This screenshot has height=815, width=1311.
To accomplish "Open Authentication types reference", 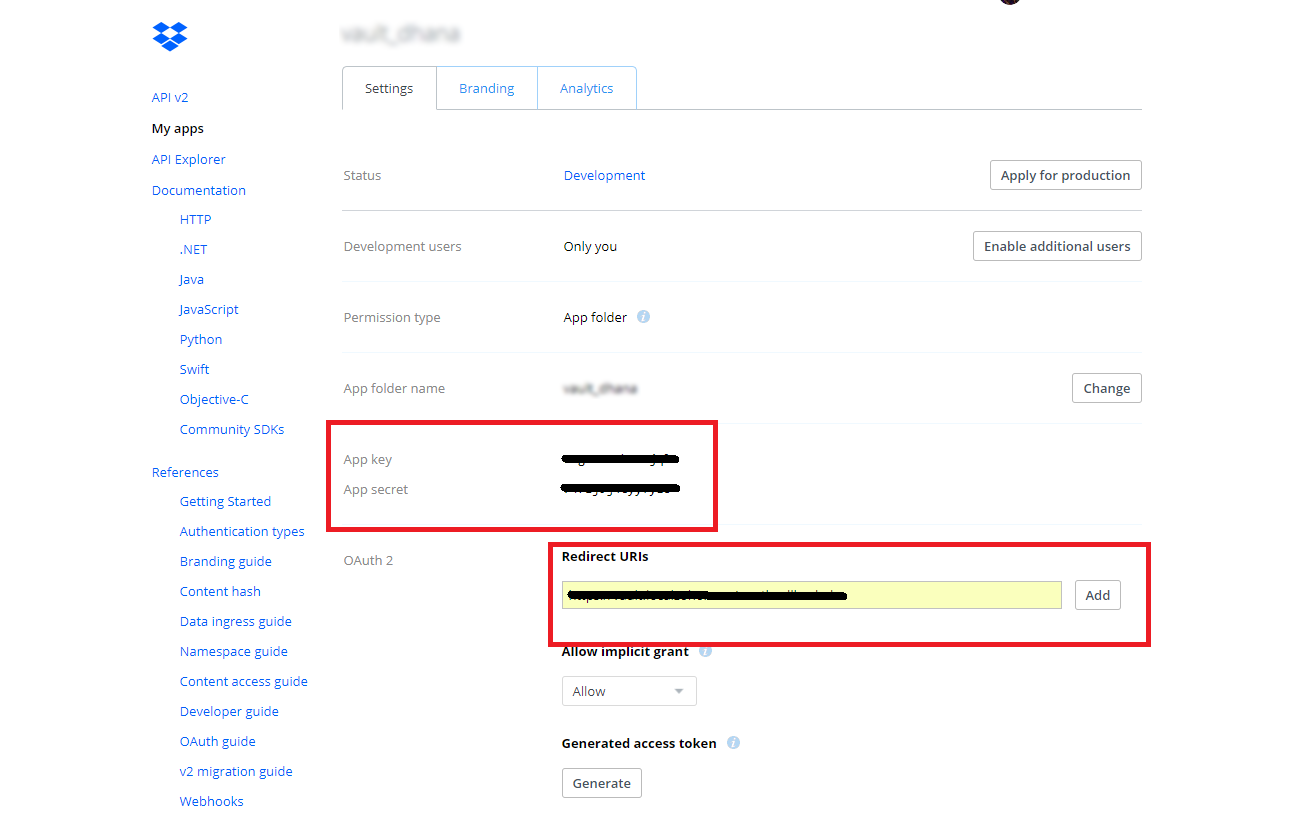I will click(242, 531).
